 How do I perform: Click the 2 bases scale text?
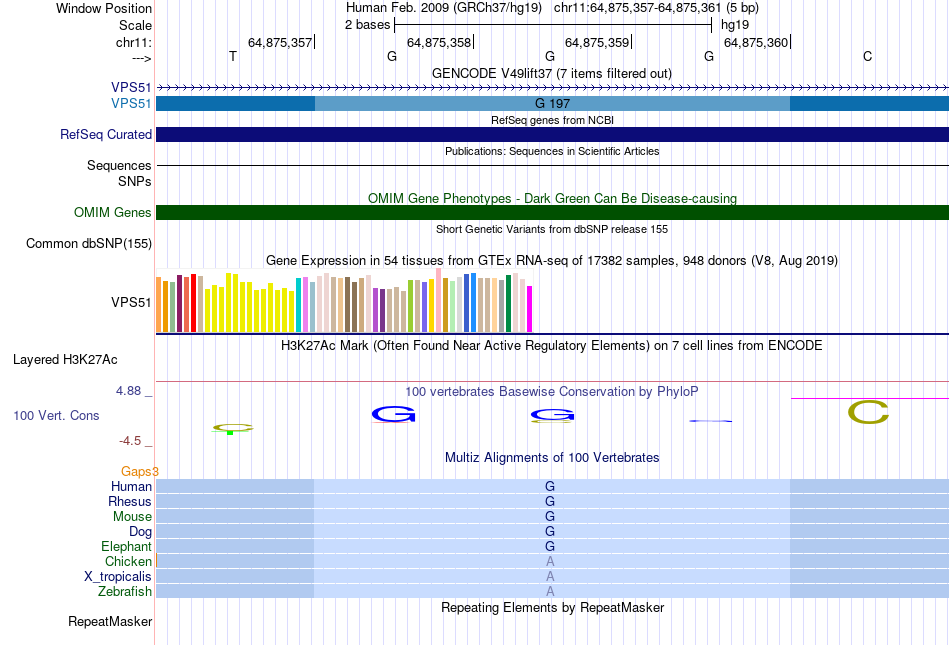click(368, 25)
